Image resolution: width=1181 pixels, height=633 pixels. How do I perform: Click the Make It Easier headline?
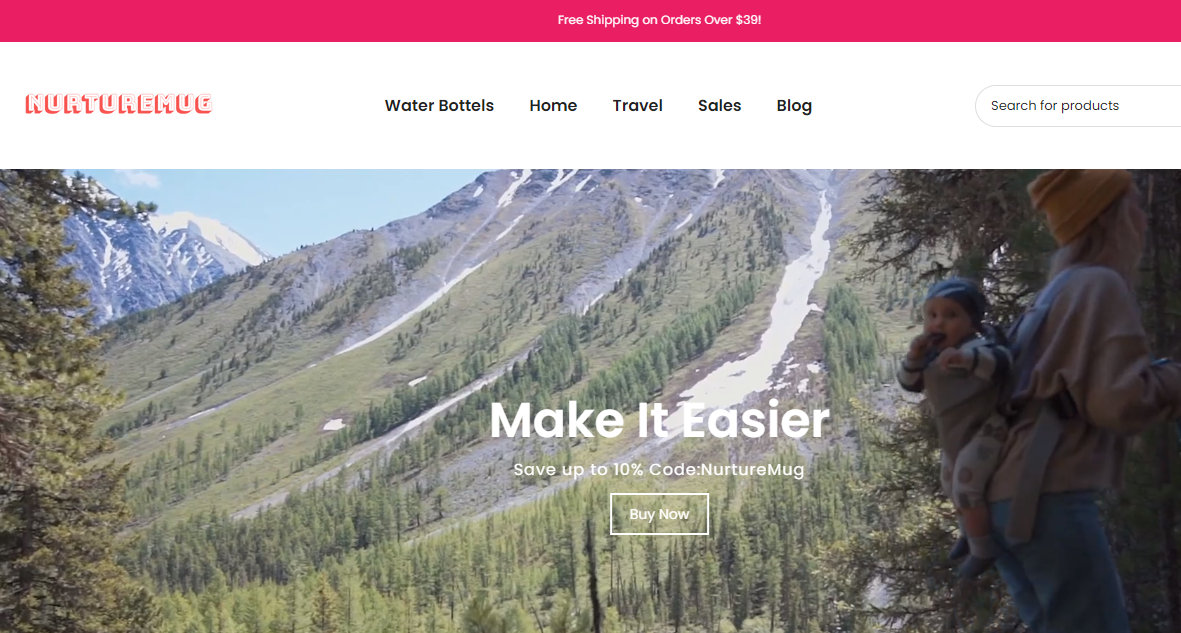point(659,420)
